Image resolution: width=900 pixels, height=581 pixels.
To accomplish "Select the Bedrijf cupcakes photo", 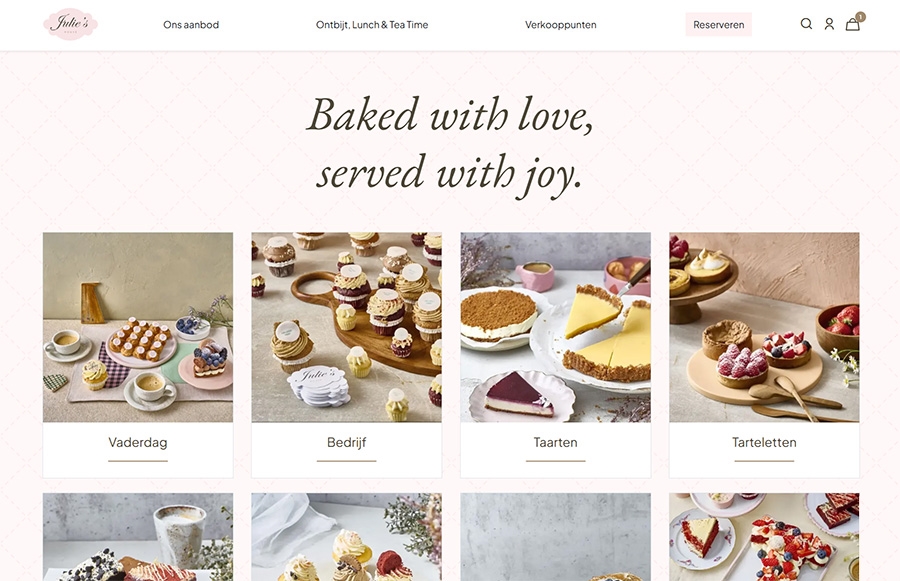I will (347, 327).
